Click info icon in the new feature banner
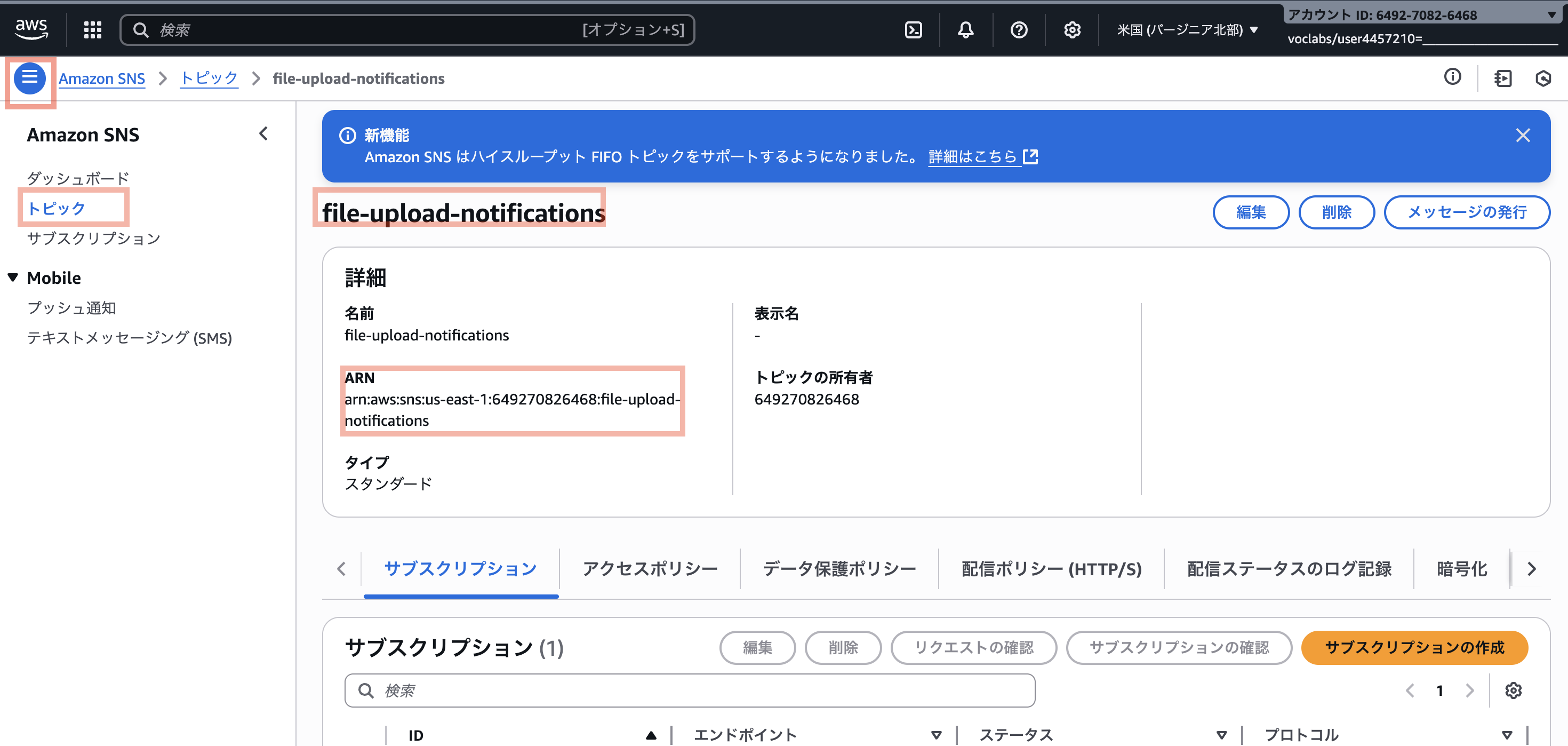Viewport: 1568px width, 746px height. click(x=348, y=135)
